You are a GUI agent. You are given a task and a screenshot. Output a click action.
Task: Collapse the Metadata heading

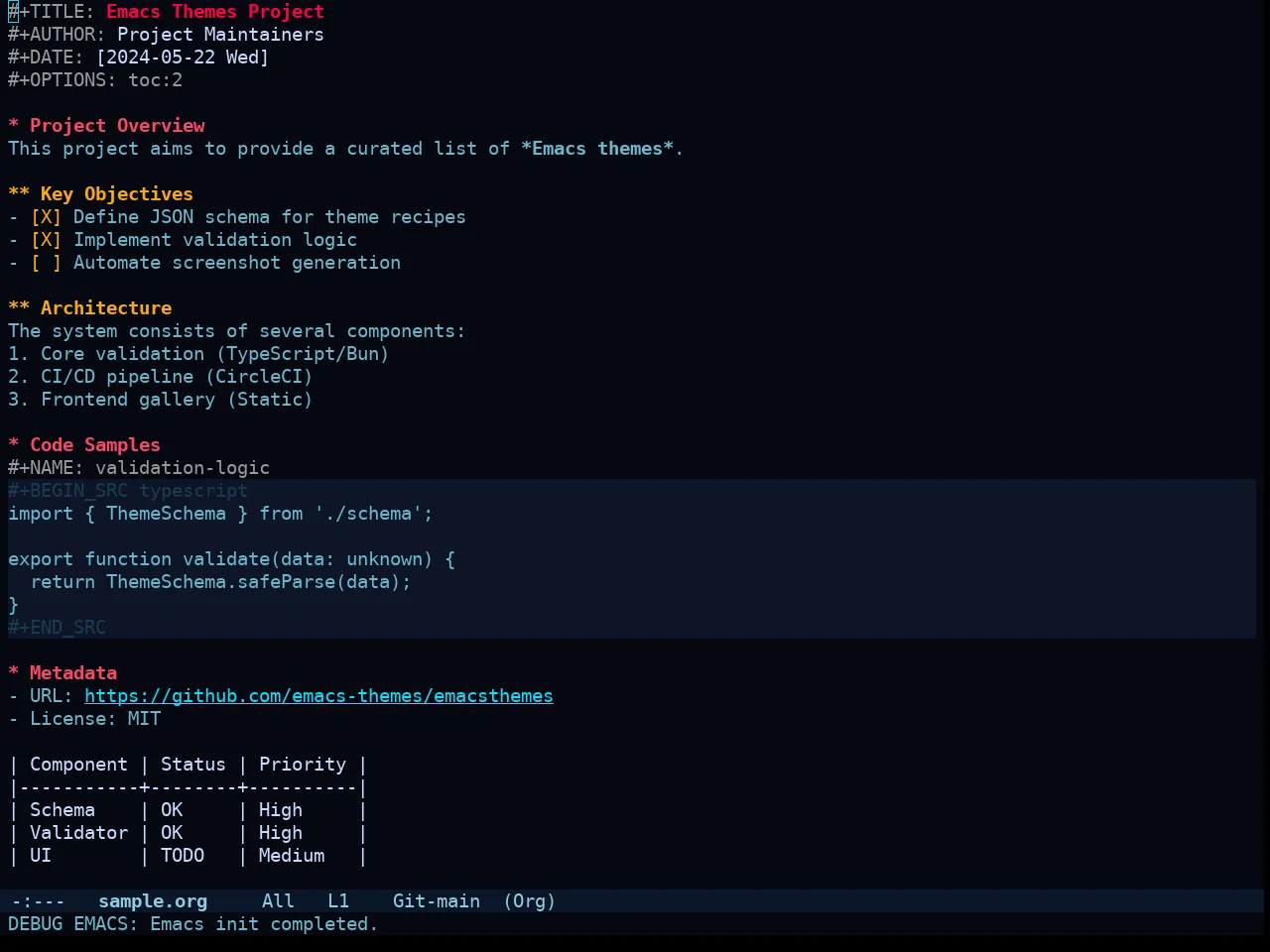click(63, 673)
